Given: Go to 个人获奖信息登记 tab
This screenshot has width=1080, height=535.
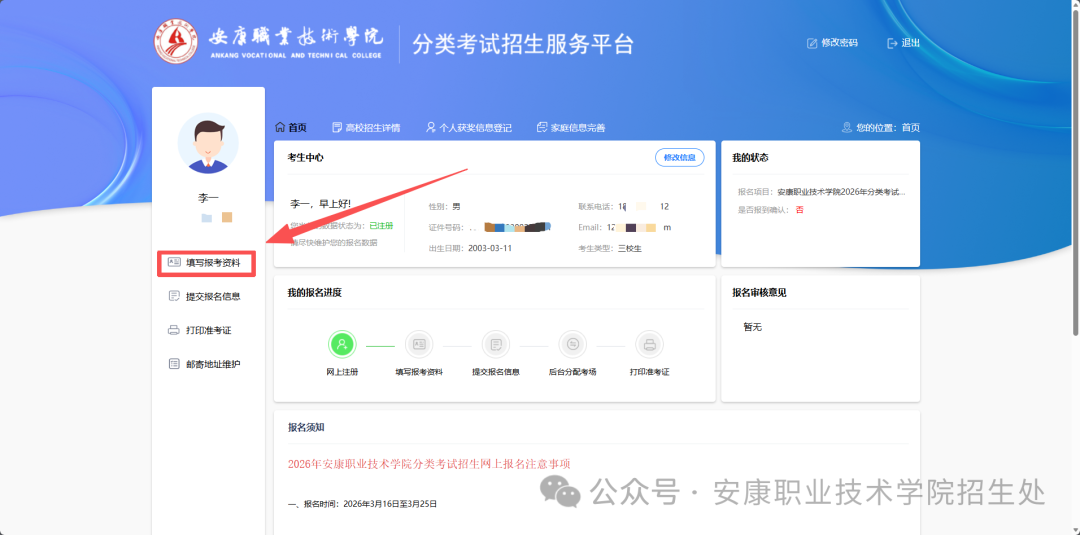Looking at the screenshot, I should click(469, 128).
